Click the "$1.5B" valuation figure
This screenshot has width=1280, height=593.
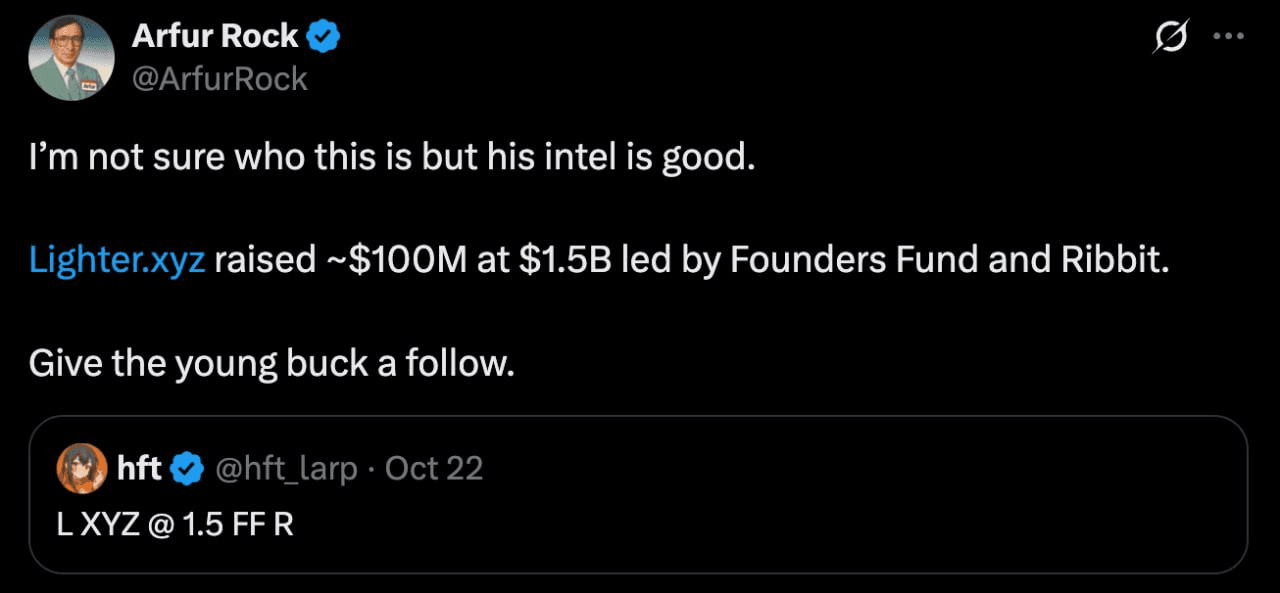point(564,260)
